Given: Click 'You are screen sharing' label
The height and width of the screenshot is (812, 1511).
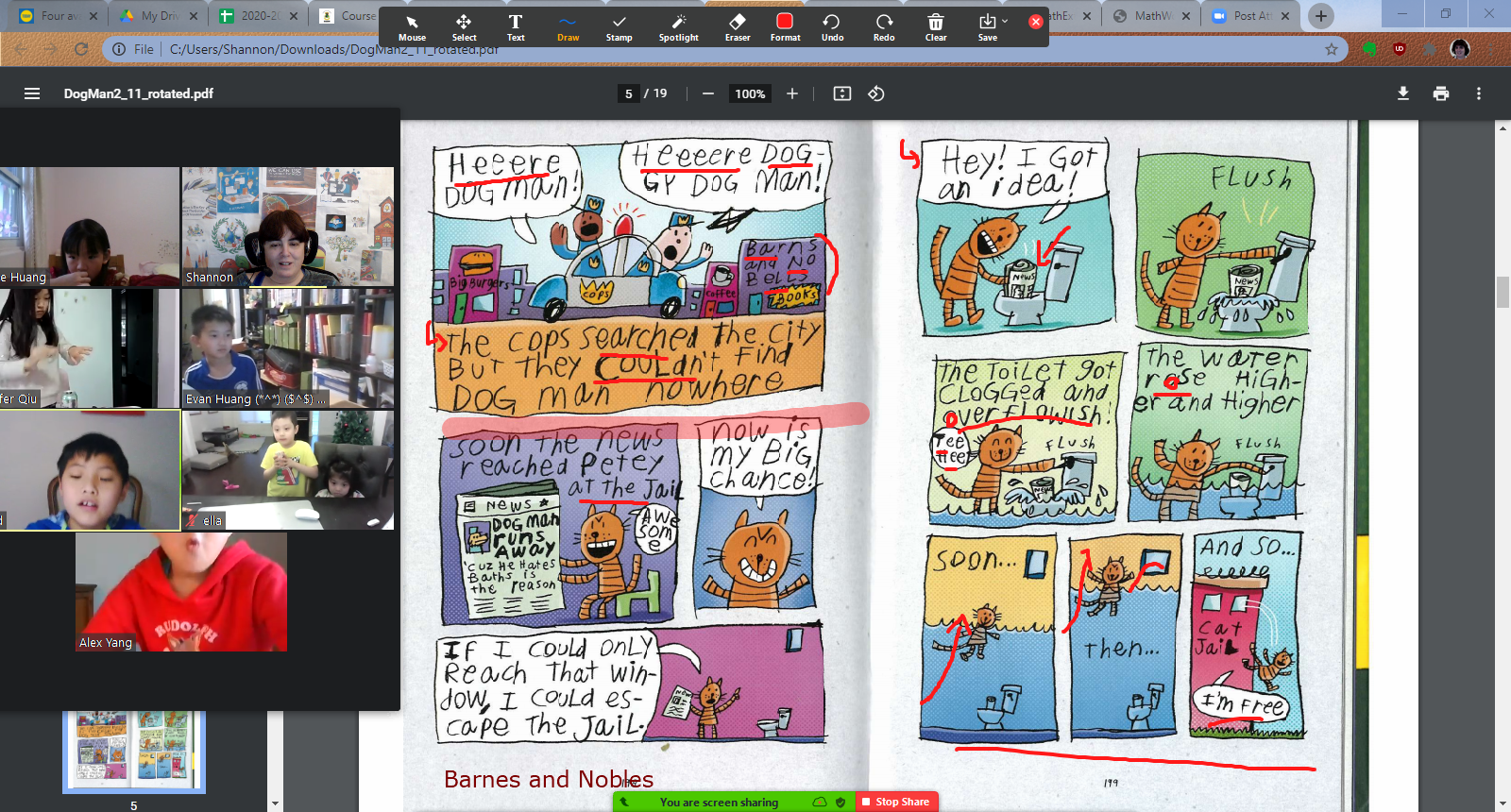Looking at the screenshot, I should click(719, 802).
